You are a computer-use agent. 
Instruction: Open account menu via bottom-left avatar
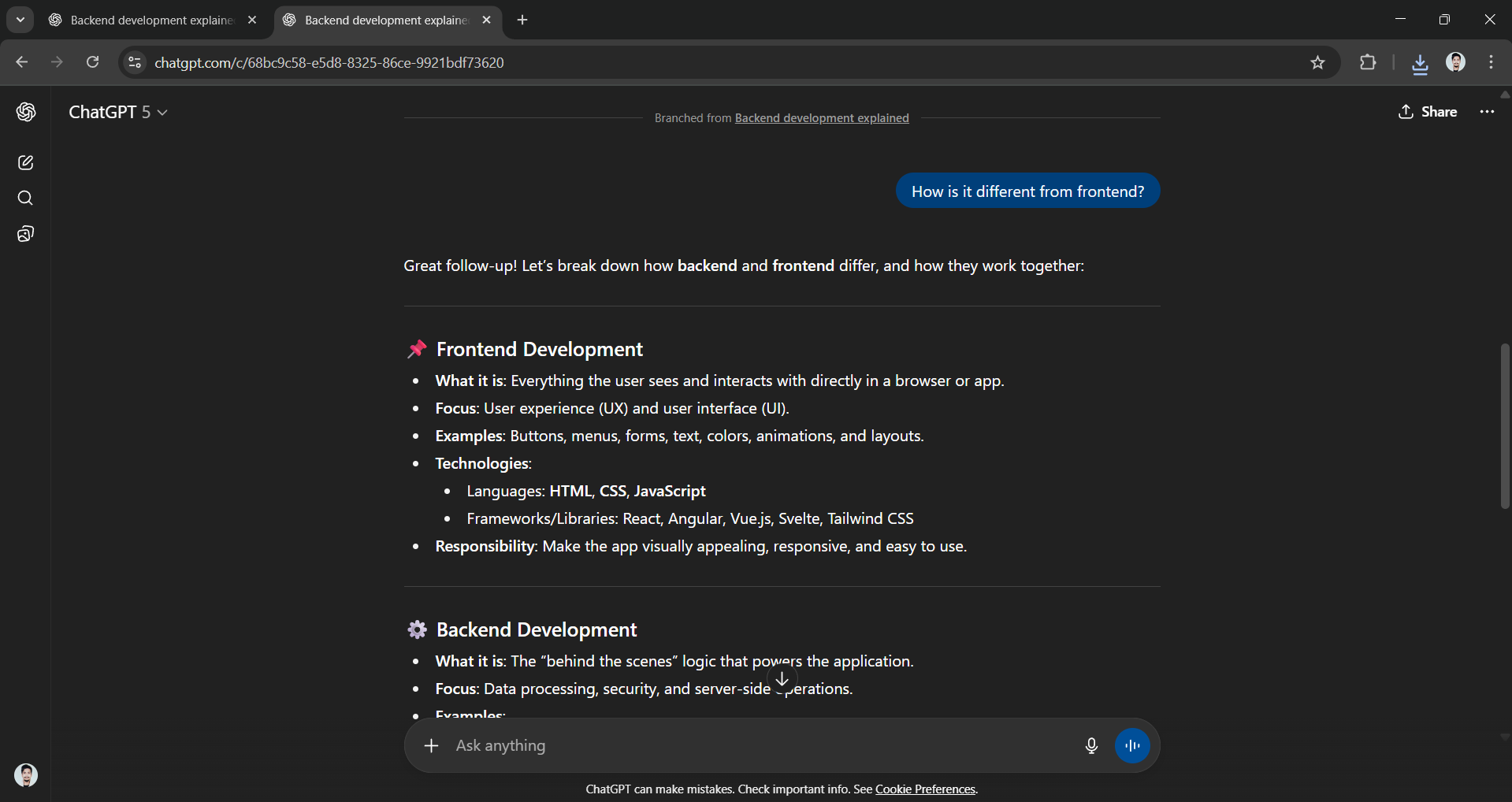point(25,775)
